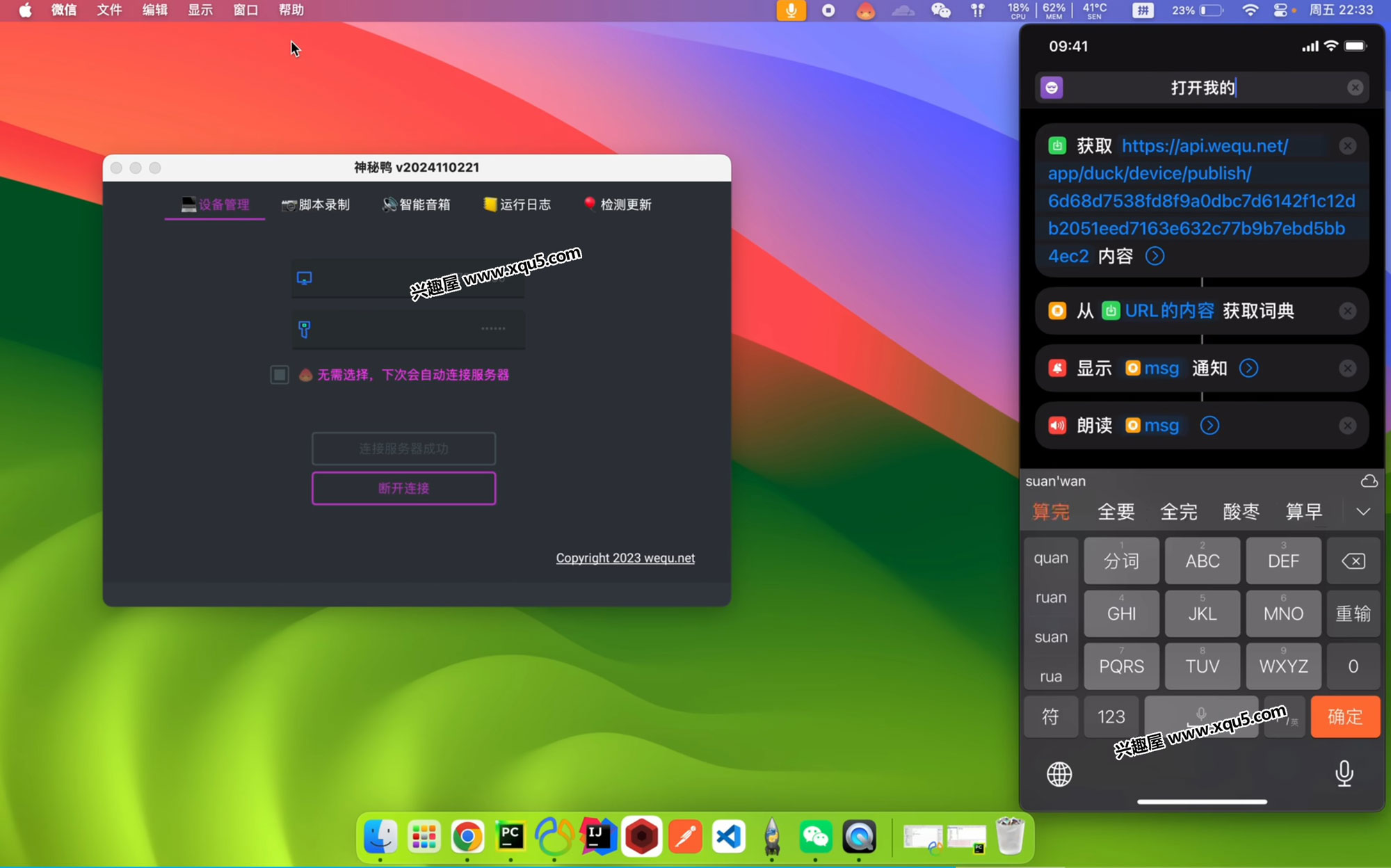Tap the MNO key

[x=1283, y=613]
